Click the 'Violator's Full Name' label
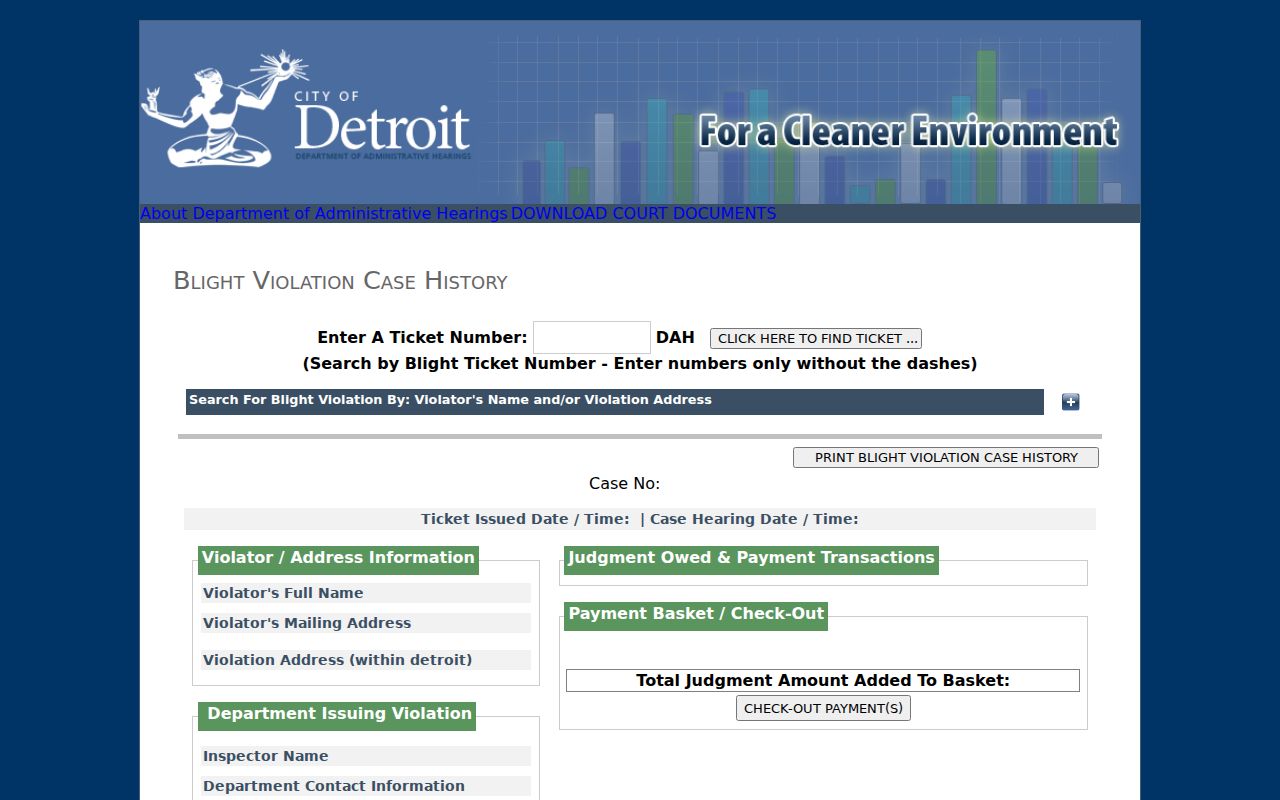1280x800 pixels. 283,593
